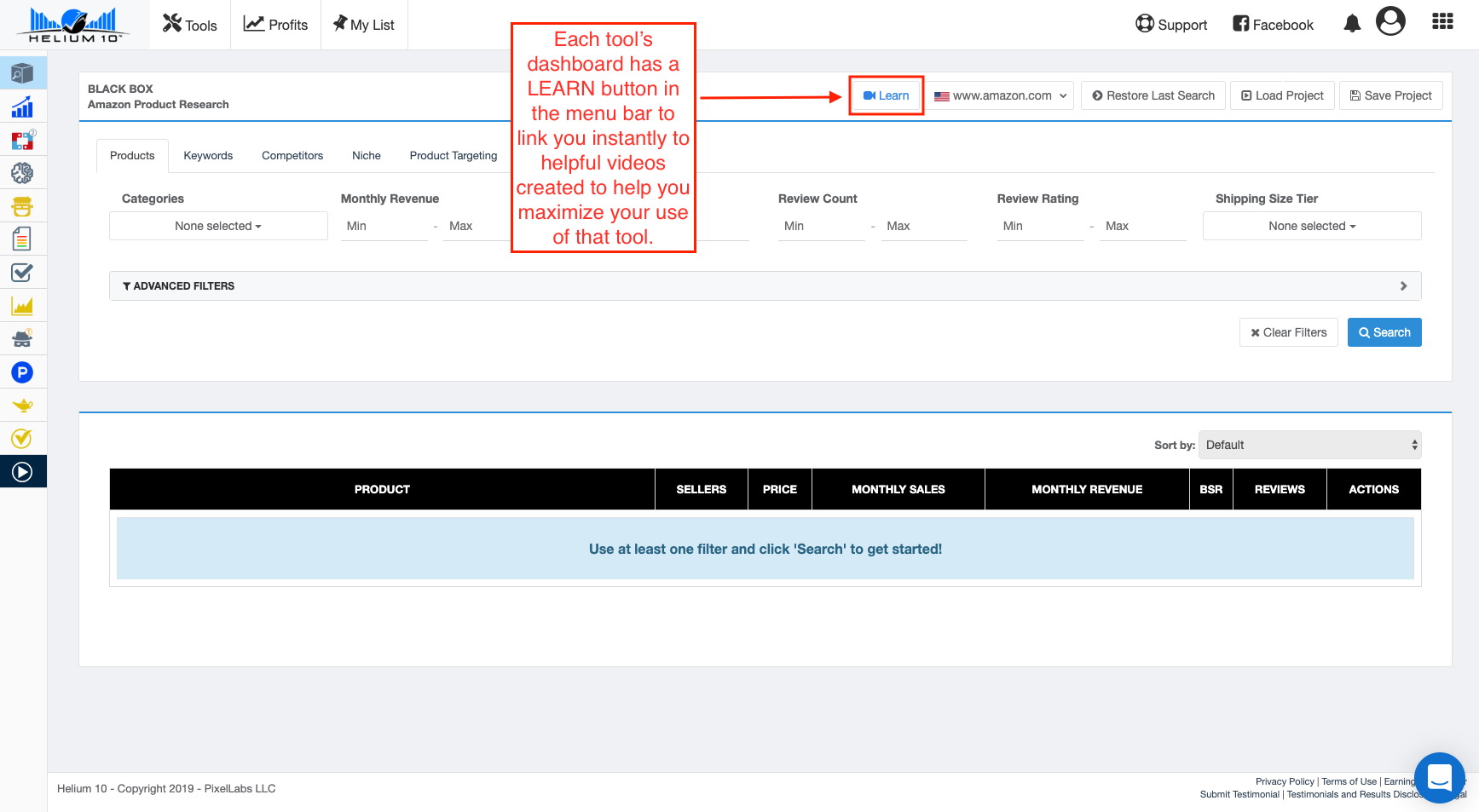The height and width of the screenshot is (812, 1479).
Task: Click the notifications bell icon
Action: (1352, 24)
